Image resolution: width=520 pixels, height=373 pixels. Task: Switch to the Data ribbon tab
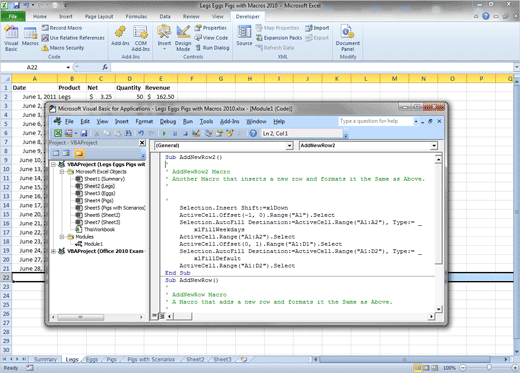click(x=165, y=16)
